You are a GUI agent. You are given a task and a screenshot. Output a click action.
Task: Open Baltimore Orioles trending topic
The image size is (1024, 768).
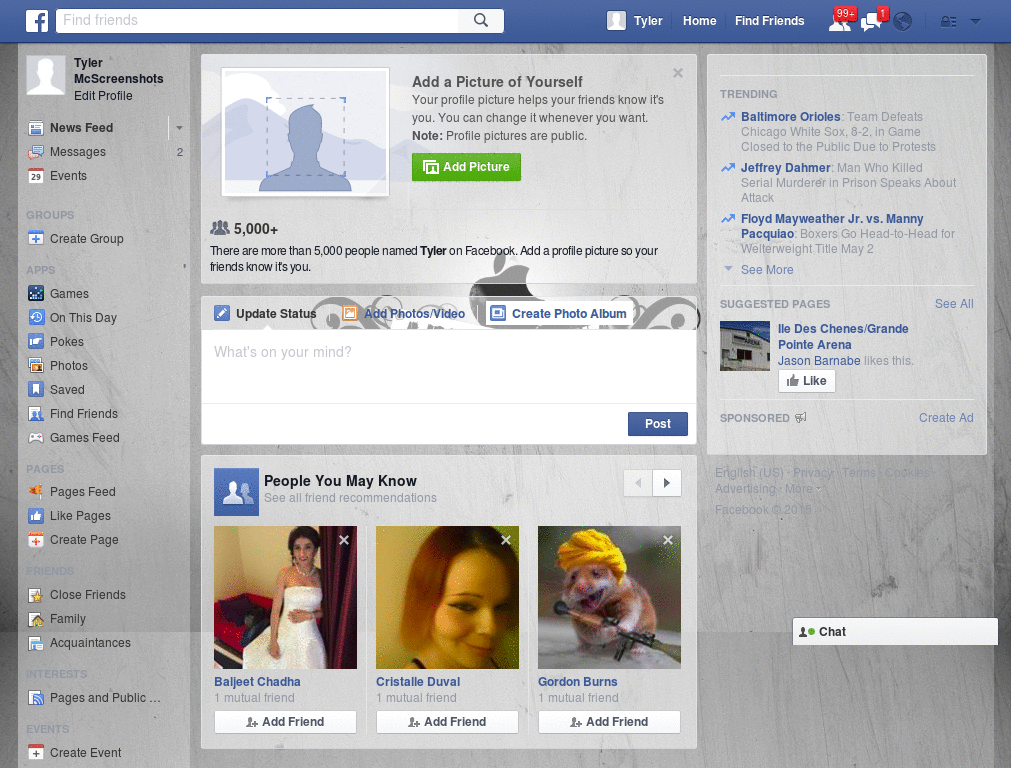tap(790, 117)
